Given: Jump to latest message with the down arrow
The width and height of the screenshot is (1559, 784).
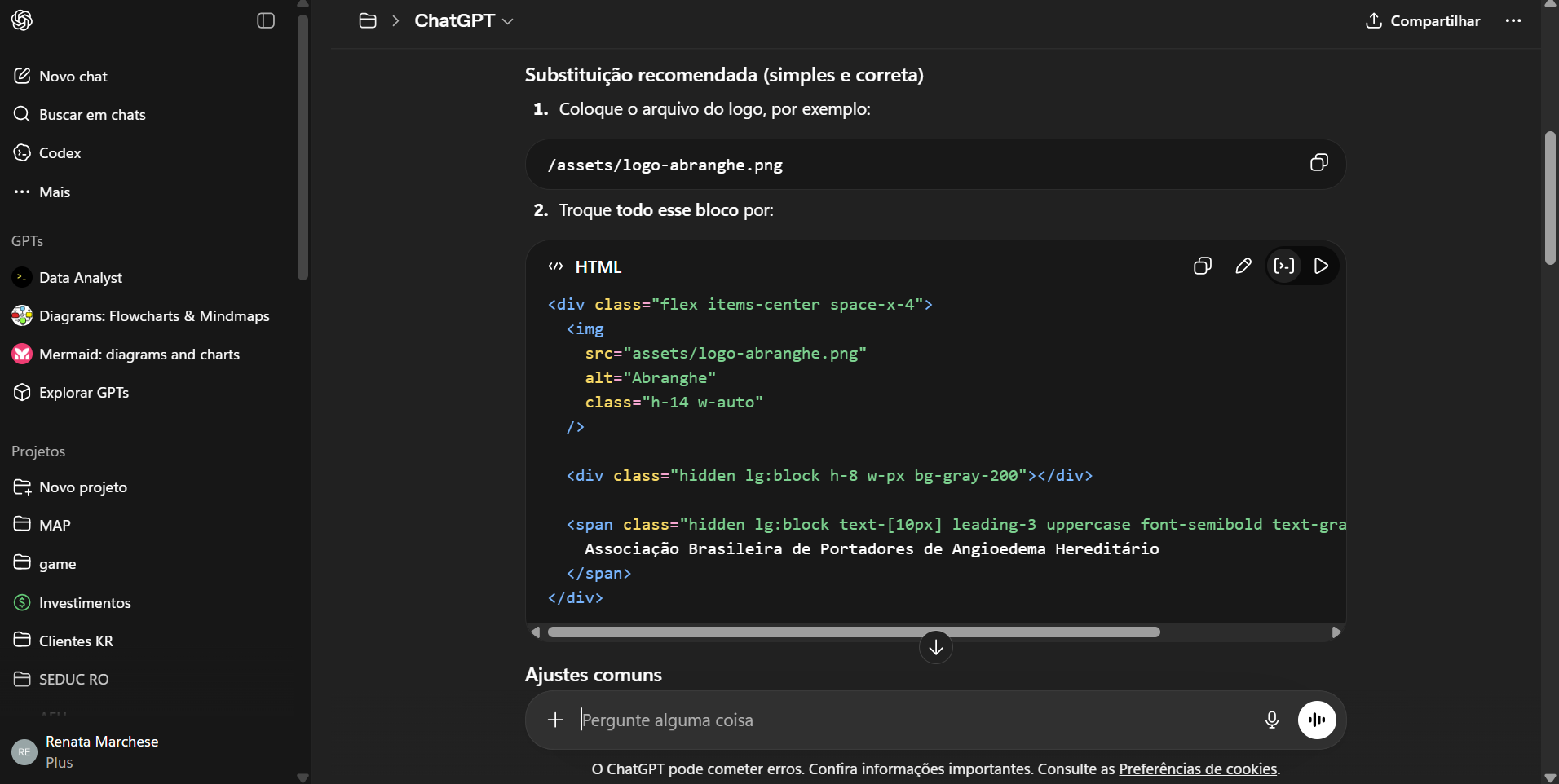Looking at the screenshot, I should tap(935, 646).
